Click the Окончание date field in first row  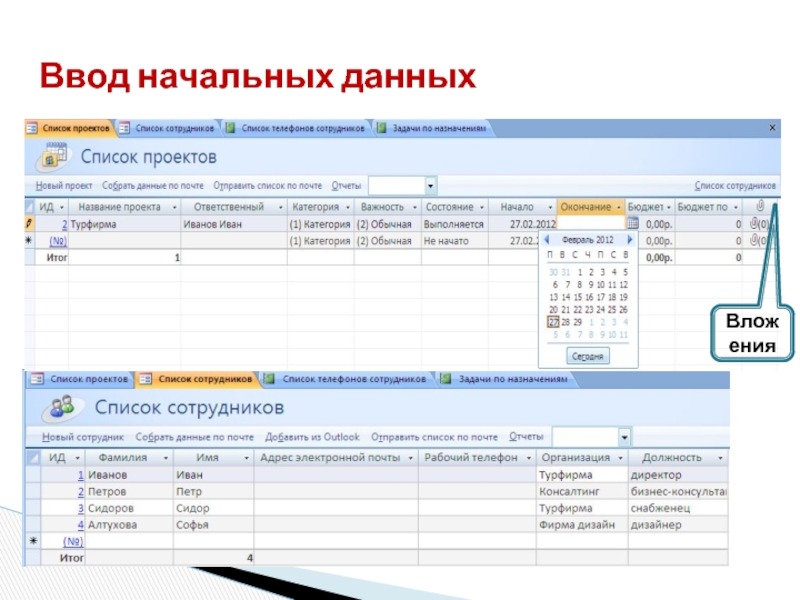tap(590, 224)
